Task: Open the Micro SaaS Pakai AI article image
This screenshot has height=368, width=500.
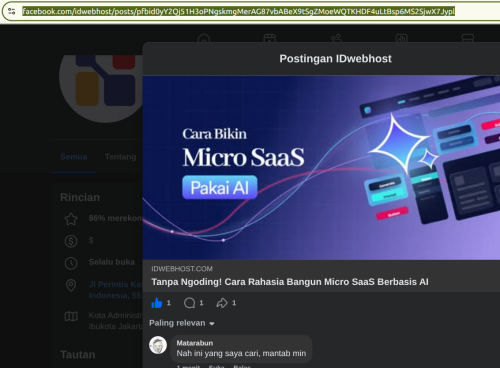Action: pyautogui.click(x=321, y=167)
